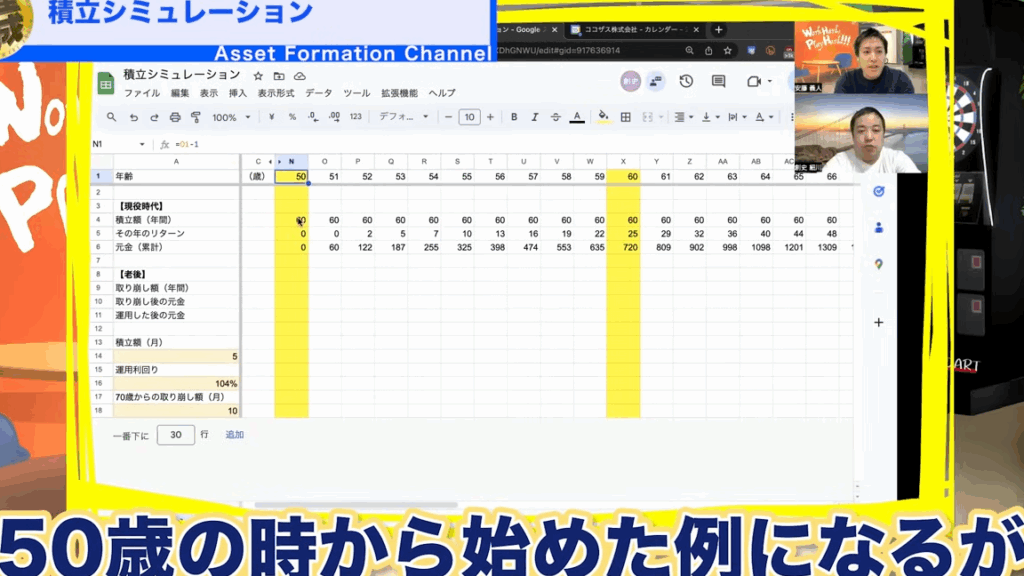This screenshot has width=1024, height=576.
Task: Open version history clock icon
Action: tap(686, 81)
